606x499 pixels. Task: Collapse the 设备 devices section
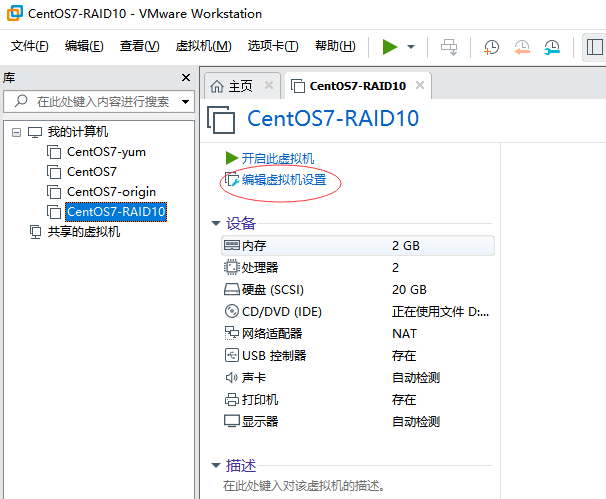(x=216, y=223)
